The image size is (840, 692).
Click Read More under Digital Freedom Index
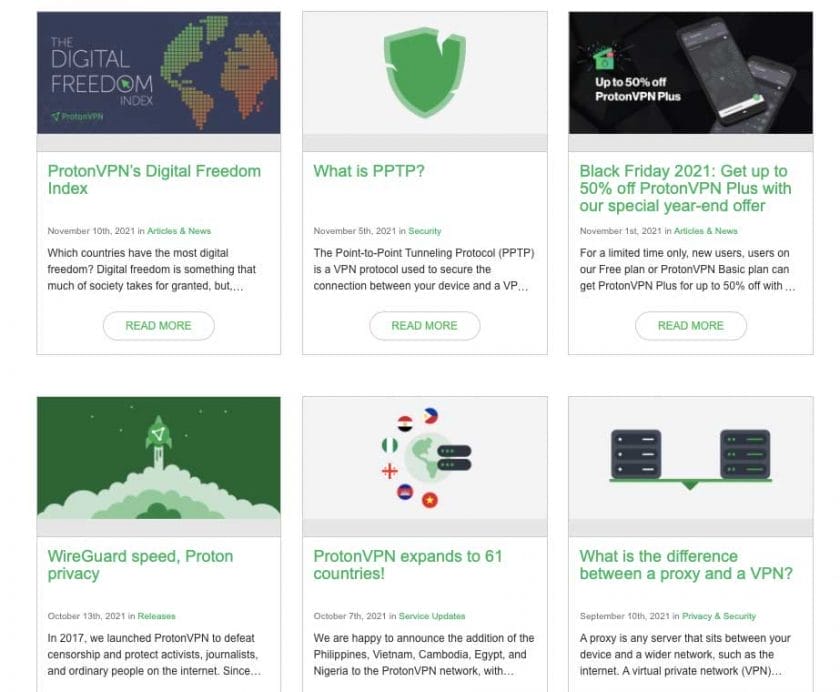pyautogui.click(x=159, y=326)
